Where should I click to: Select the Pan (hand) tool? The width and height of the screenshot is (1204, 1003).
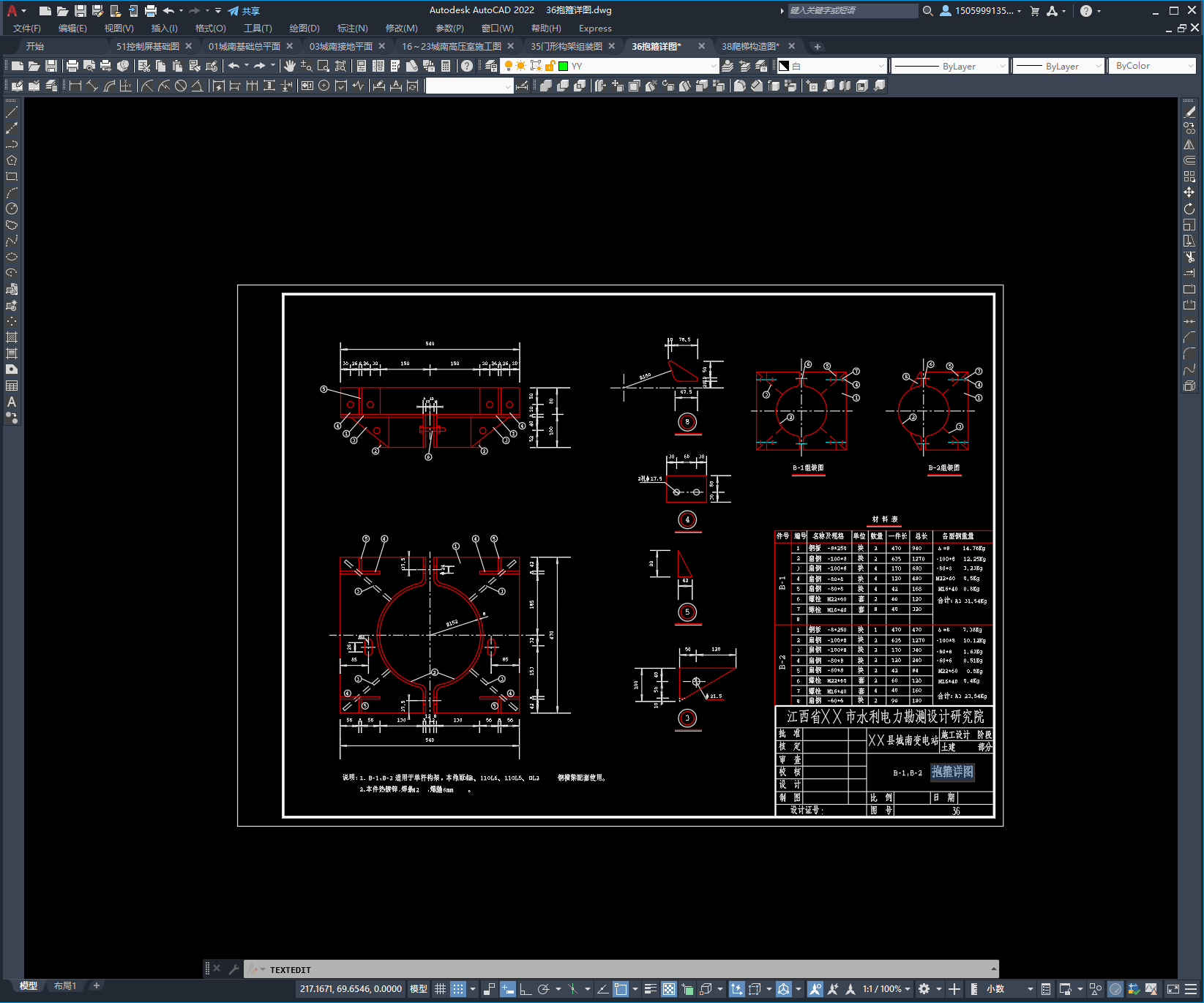(x=290, y=66)
